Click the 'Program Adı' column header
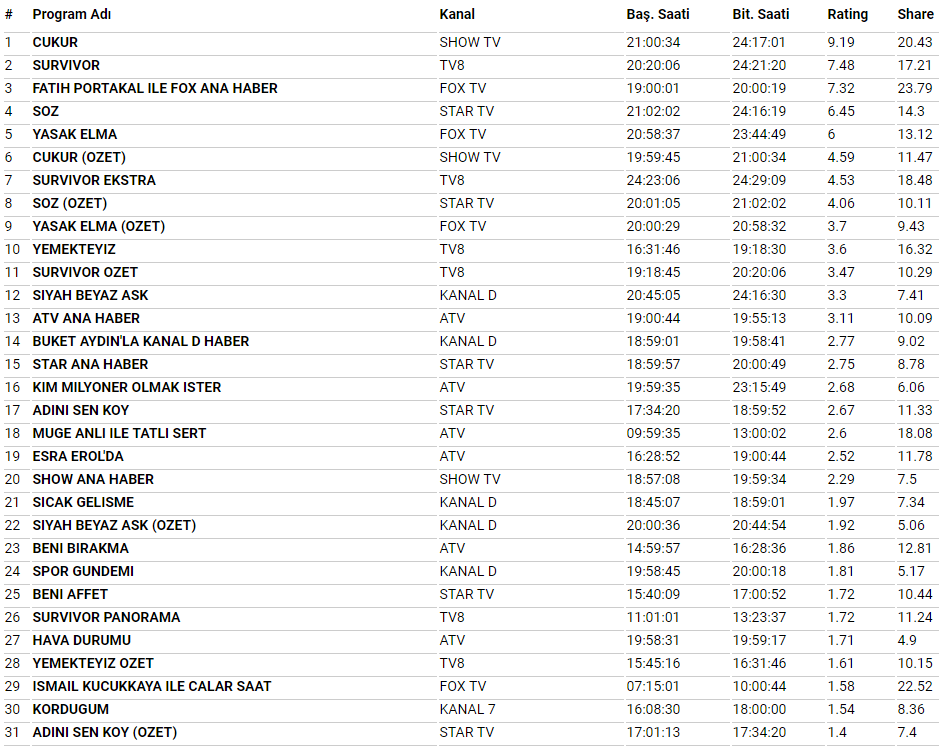The height and width of the screenshot is (746, 939). (72, 15)
